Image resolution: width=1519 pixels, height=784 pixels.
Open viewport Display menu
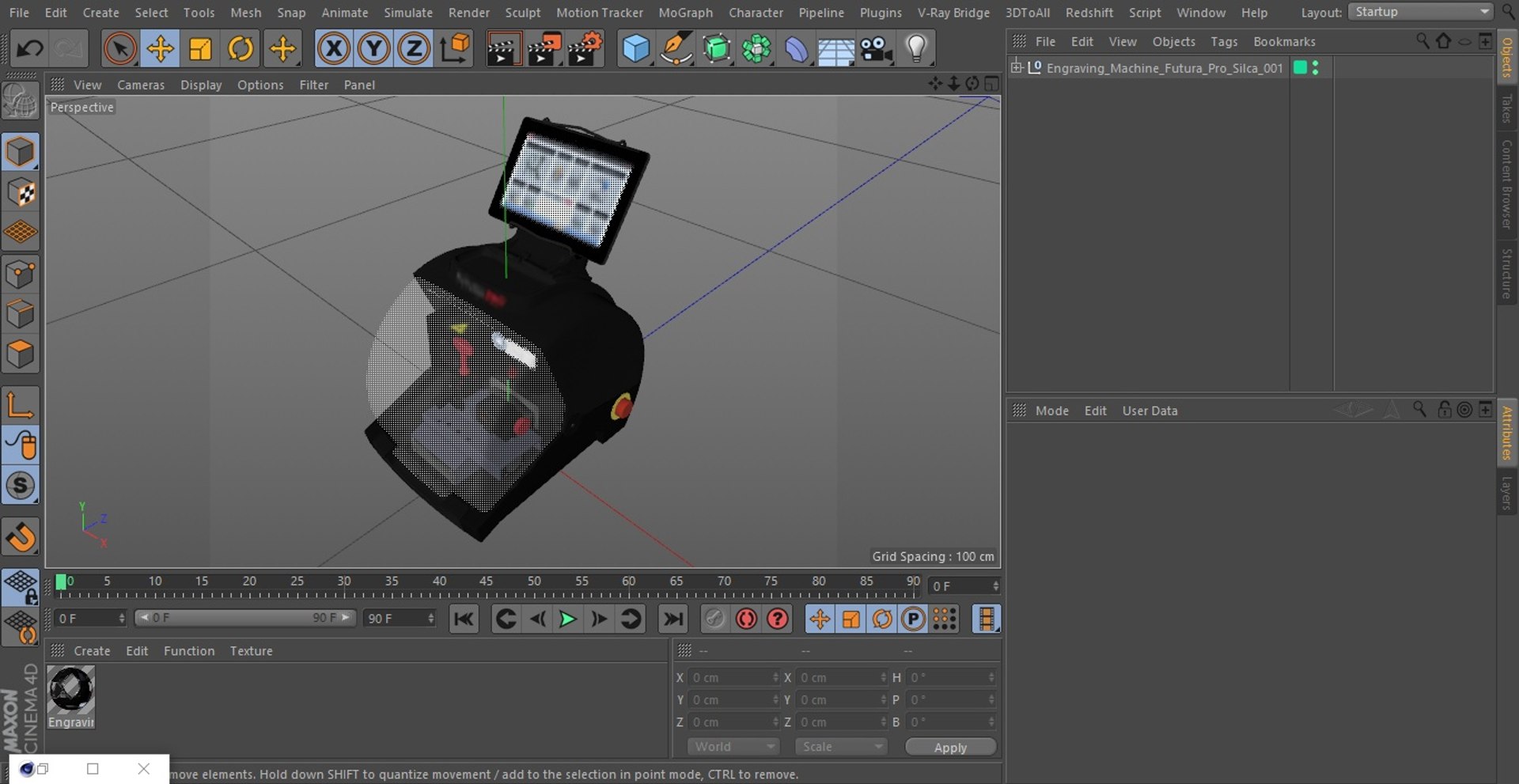[201, 85]
